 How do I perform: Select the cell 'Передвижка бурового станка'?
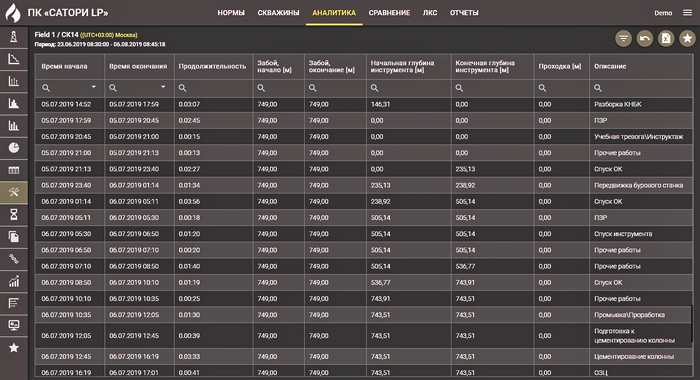(x=641, y=185)
